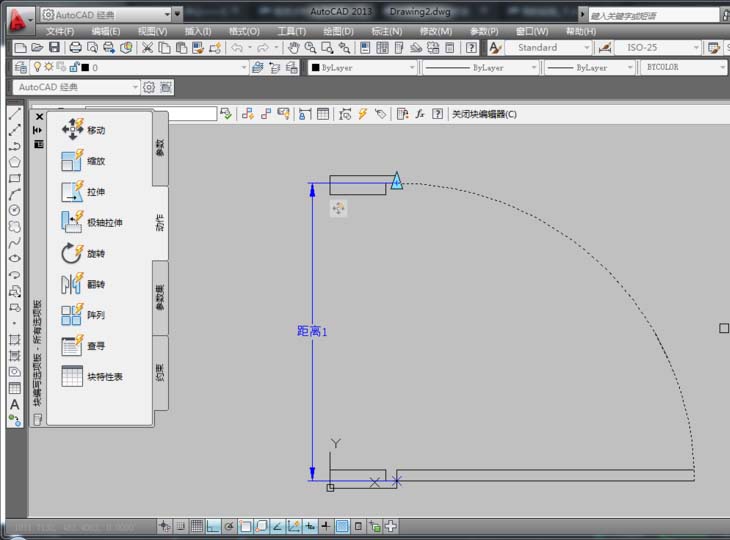Select the multiline Text tool (A)

coord(14,404)
